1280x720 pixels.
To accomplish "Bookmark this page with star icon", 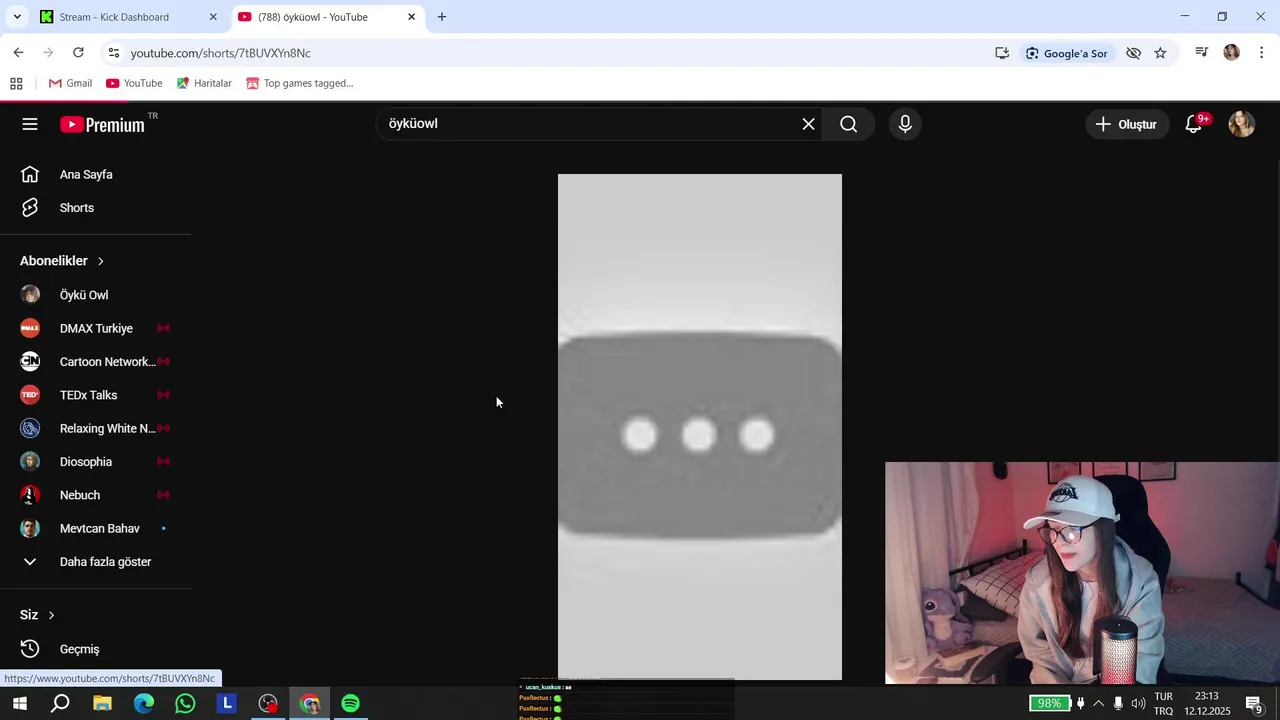I will [1160, 53].
